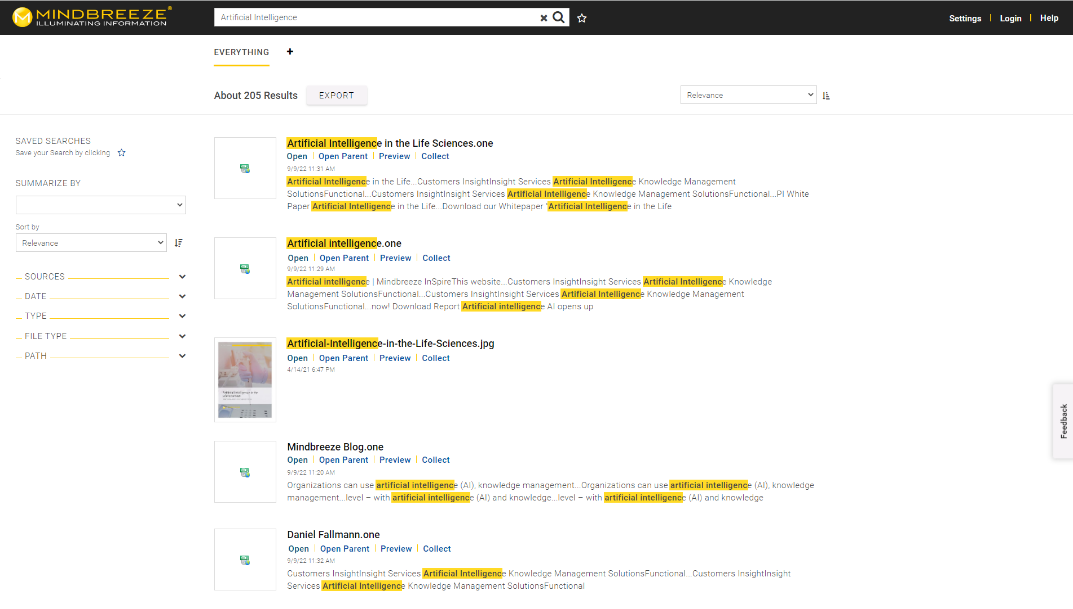1073x609 pixels.
Task: Toggle sort direction icon in sidebar Sort by
Action: click(179, 243)
